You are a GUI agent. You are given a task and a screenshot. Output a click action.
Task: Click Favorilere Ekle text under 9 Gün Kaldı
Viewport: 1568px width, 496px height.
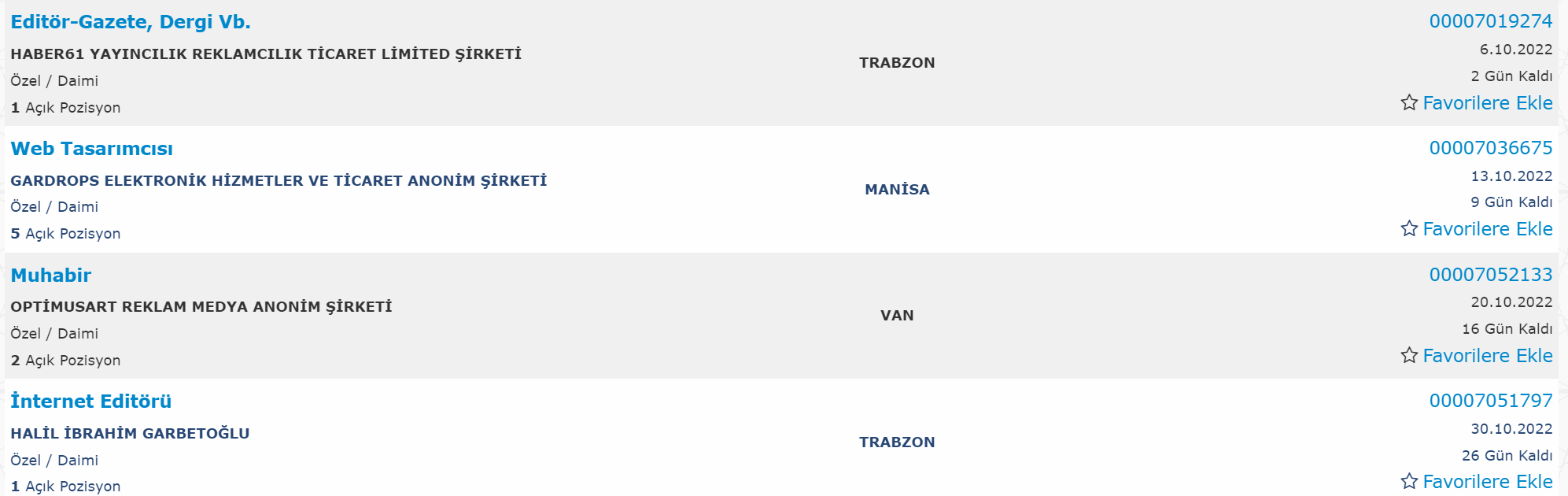pos(1488,229)
